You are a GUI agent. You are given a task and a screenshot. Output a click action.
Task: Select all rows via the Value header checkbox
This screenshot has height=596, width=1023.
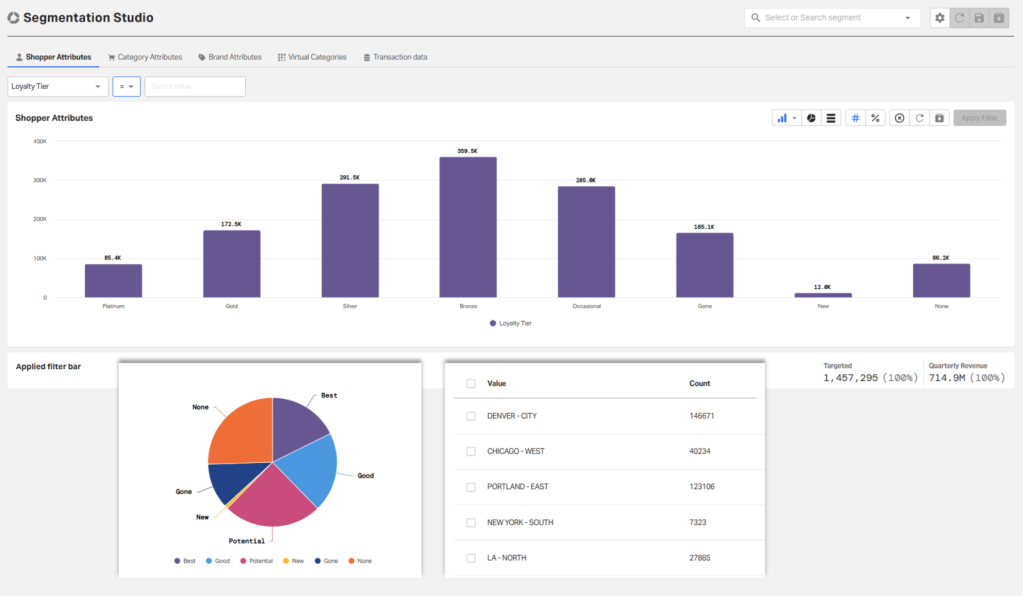470,383
